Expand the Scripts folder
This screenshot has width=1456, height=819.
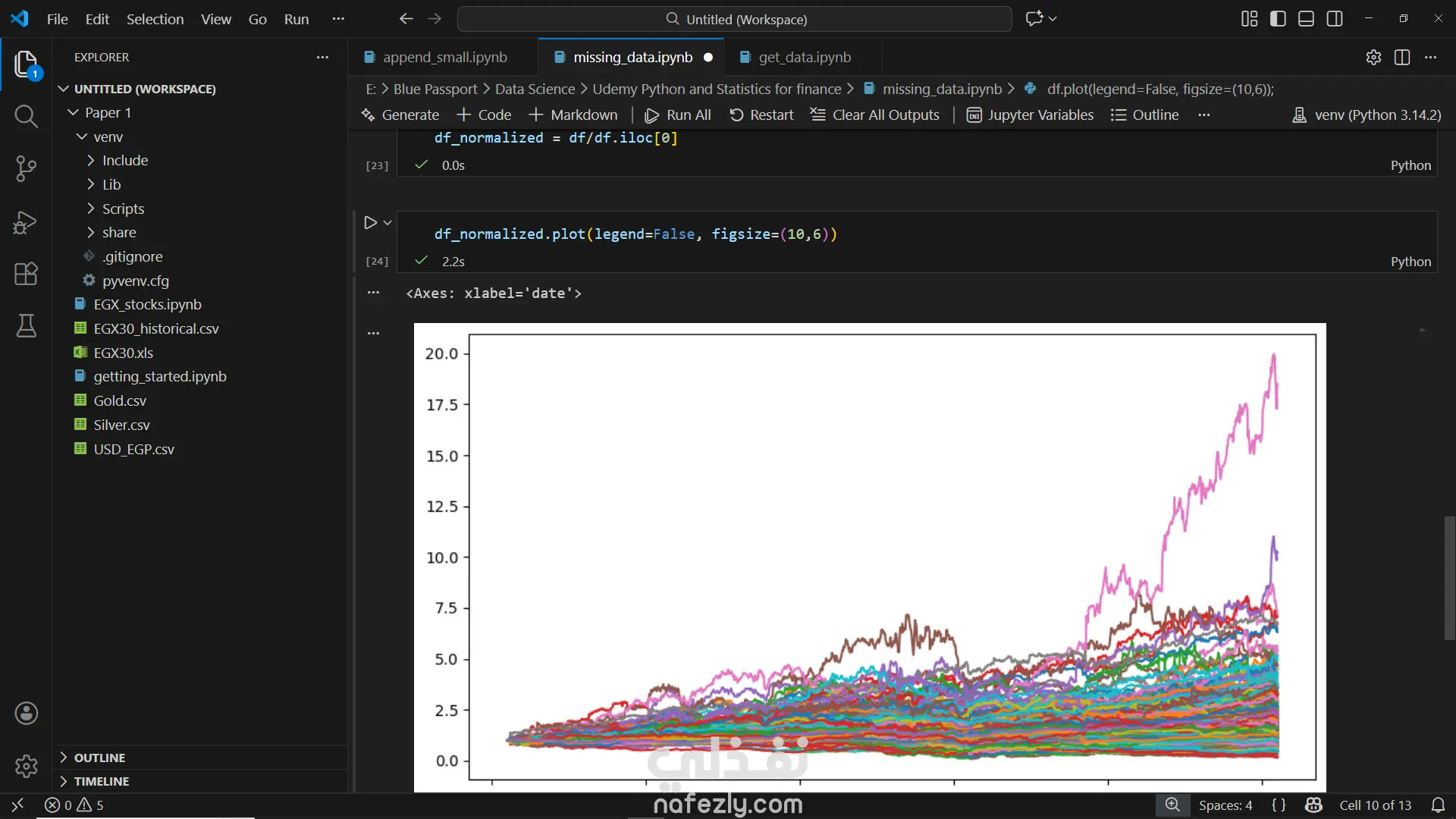(x=123, y=209)
